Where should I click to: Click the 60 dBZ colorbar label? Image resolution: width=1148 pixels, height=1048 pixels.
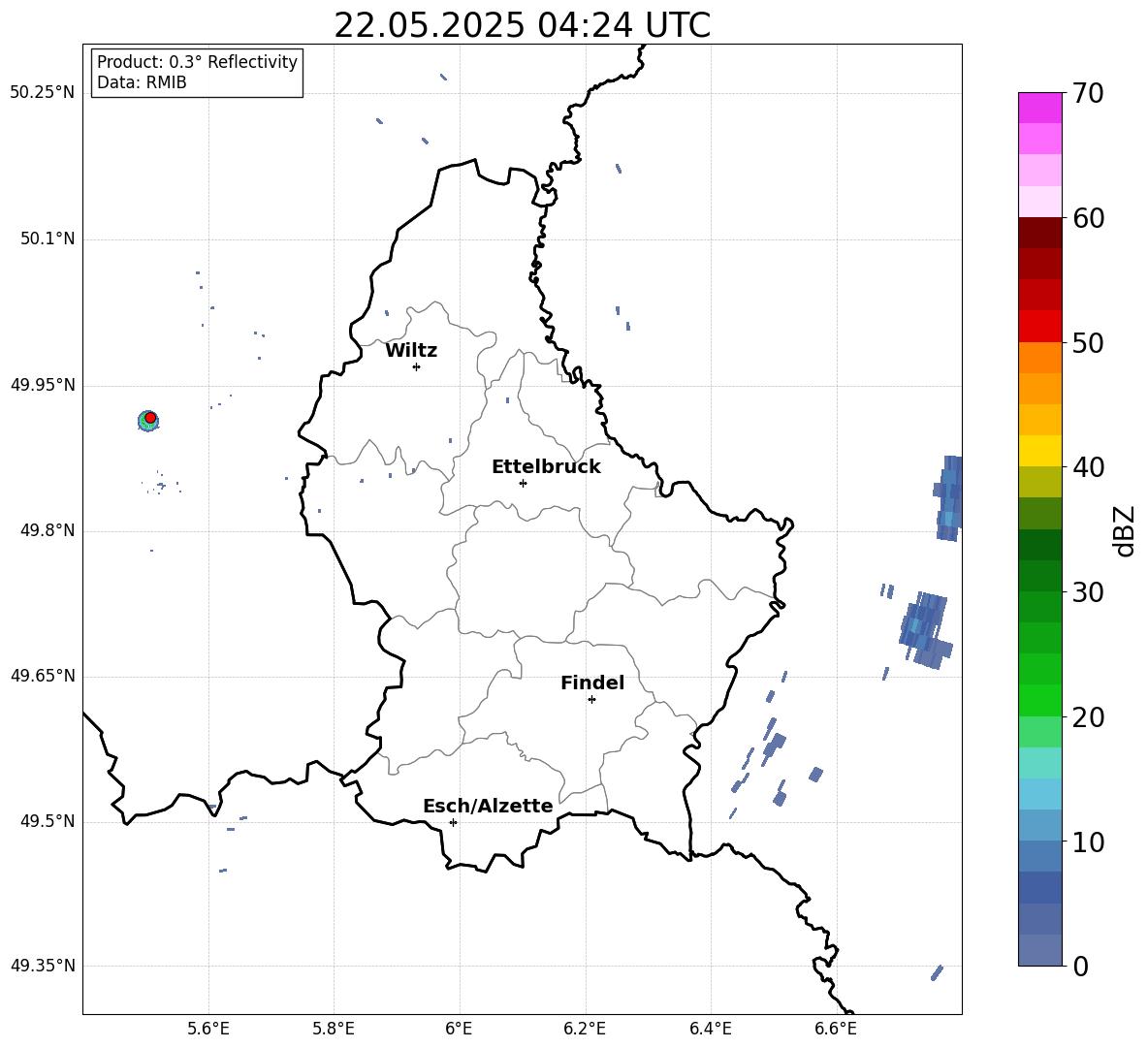point(1088,218)
